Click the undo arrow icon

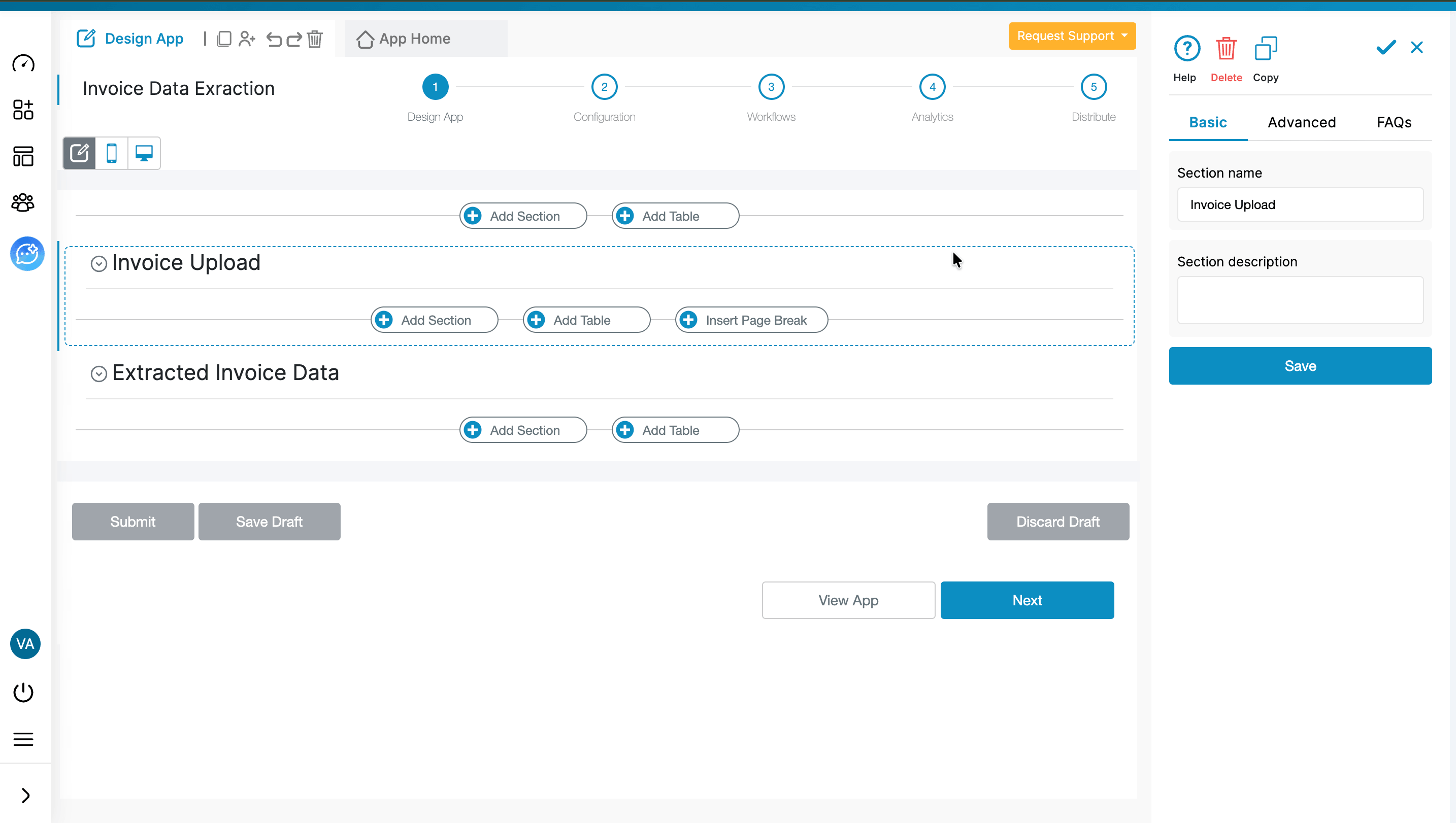(x=274, y=39)
